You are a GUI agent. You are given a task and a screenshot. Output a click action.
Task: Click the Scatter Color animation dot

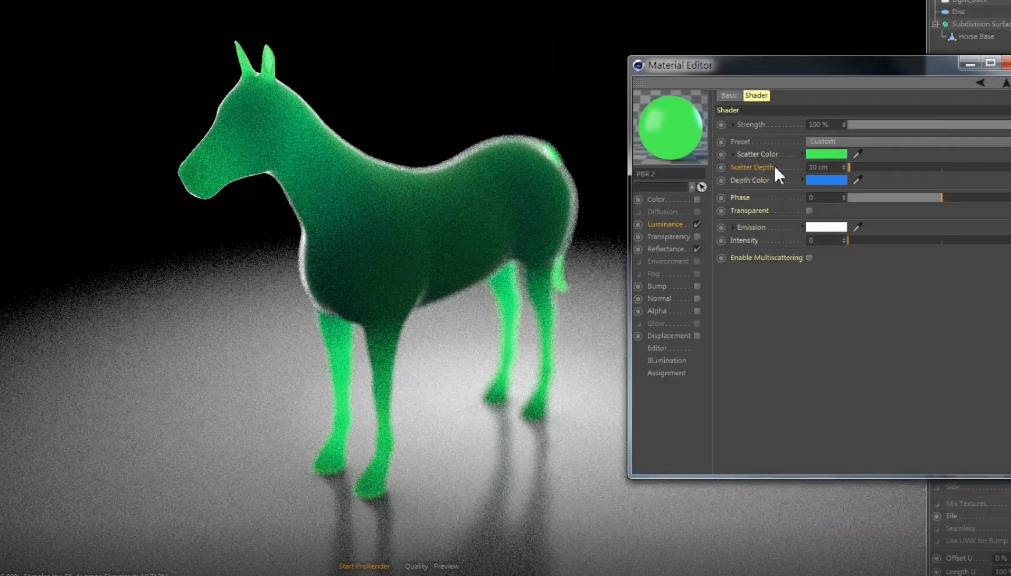[721, 154]
